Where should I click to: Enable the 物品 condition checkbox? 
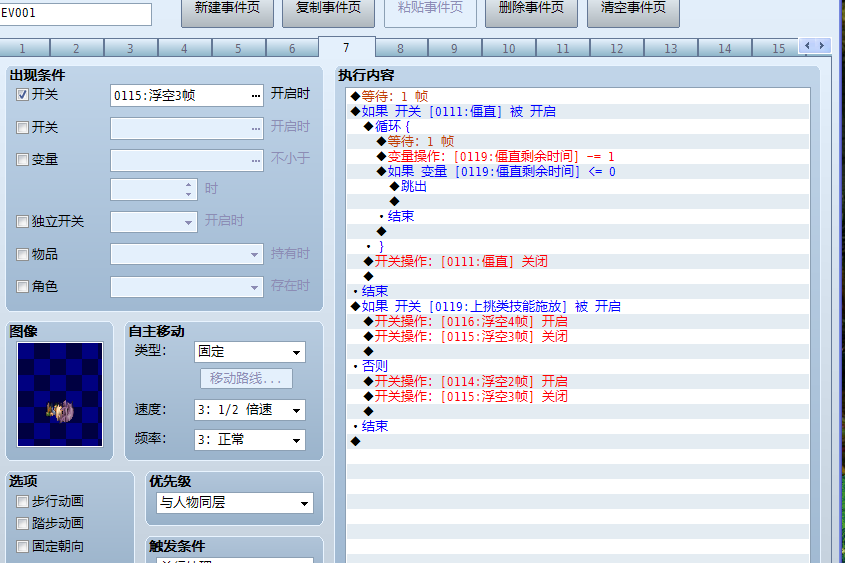click(x=22, y=254)
